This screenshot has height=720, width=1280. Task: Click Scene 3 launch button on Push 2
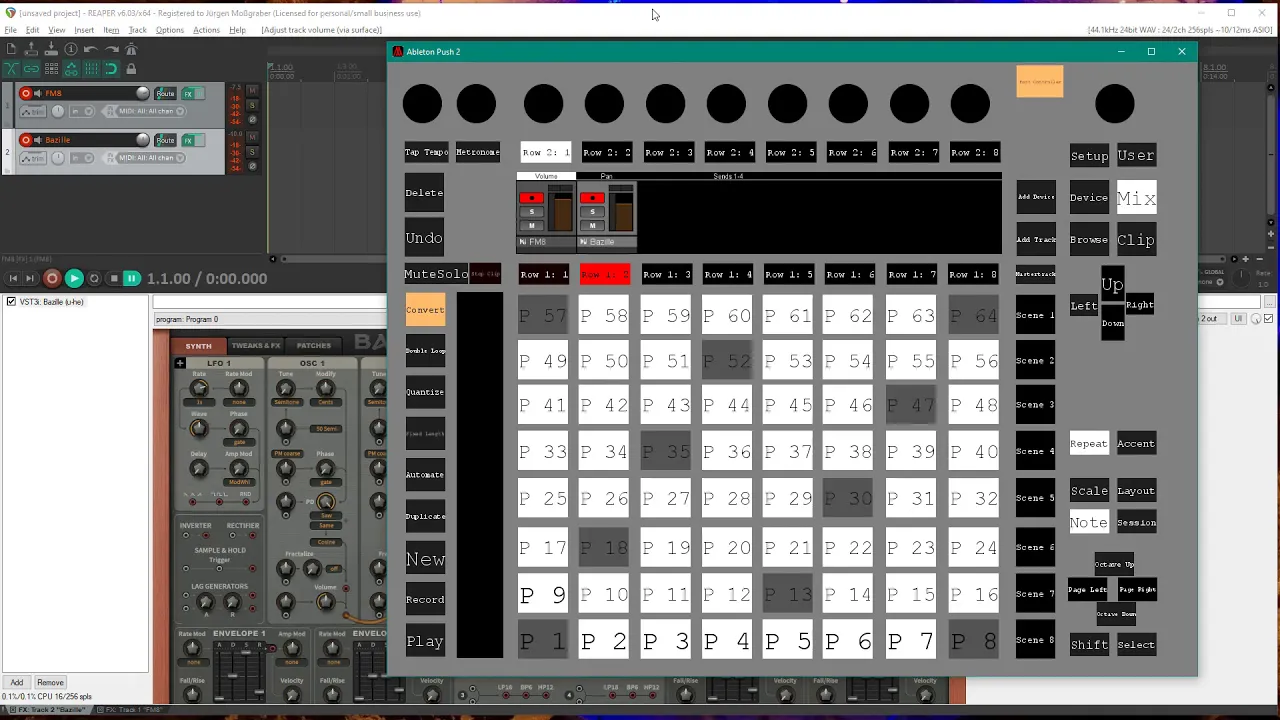1035,405
